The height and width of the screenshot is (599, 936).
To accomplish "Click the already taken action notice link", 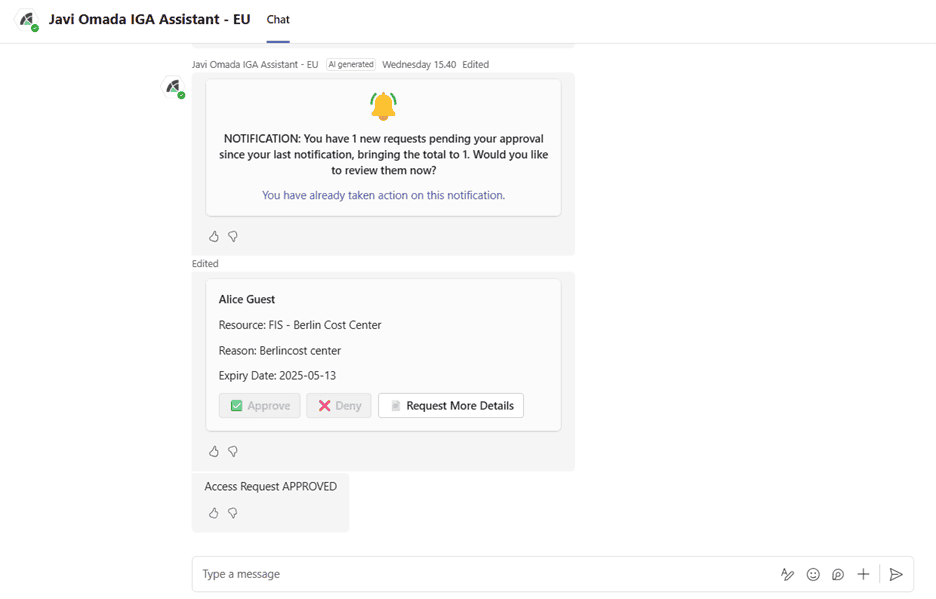I will [383, 195].
